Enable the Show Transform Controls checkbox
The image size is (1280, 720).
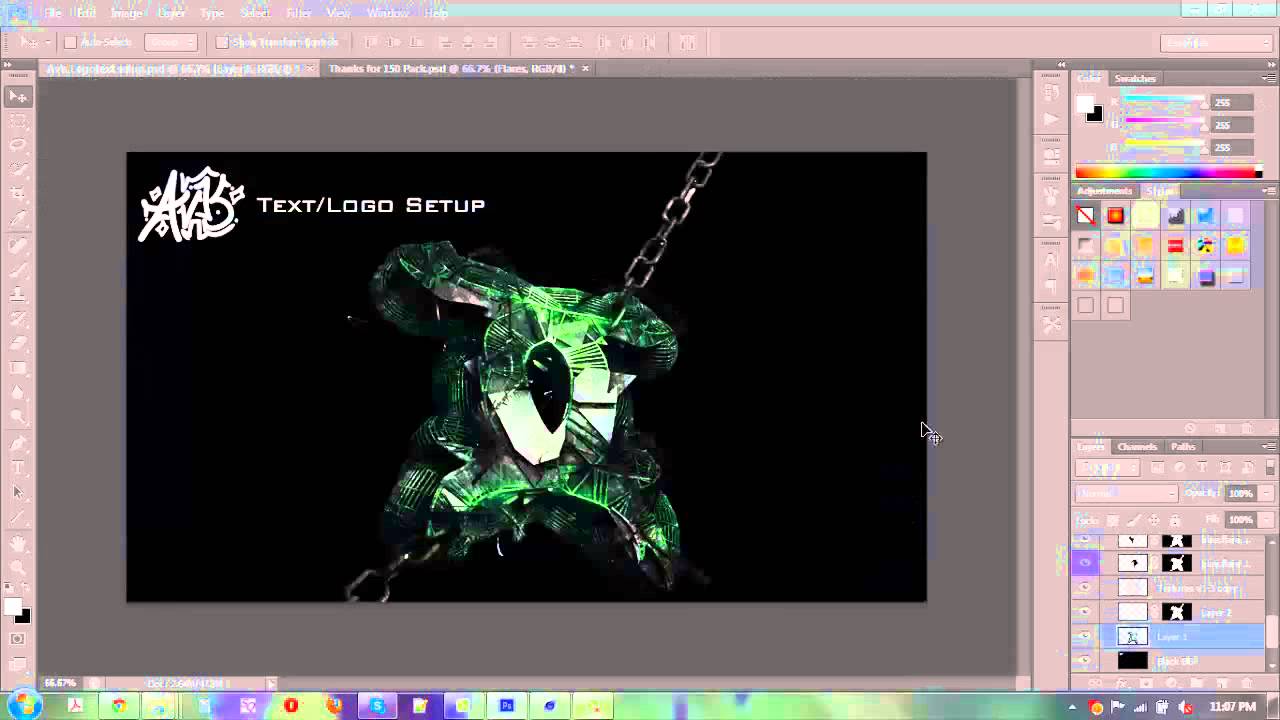tap(222, 43)
